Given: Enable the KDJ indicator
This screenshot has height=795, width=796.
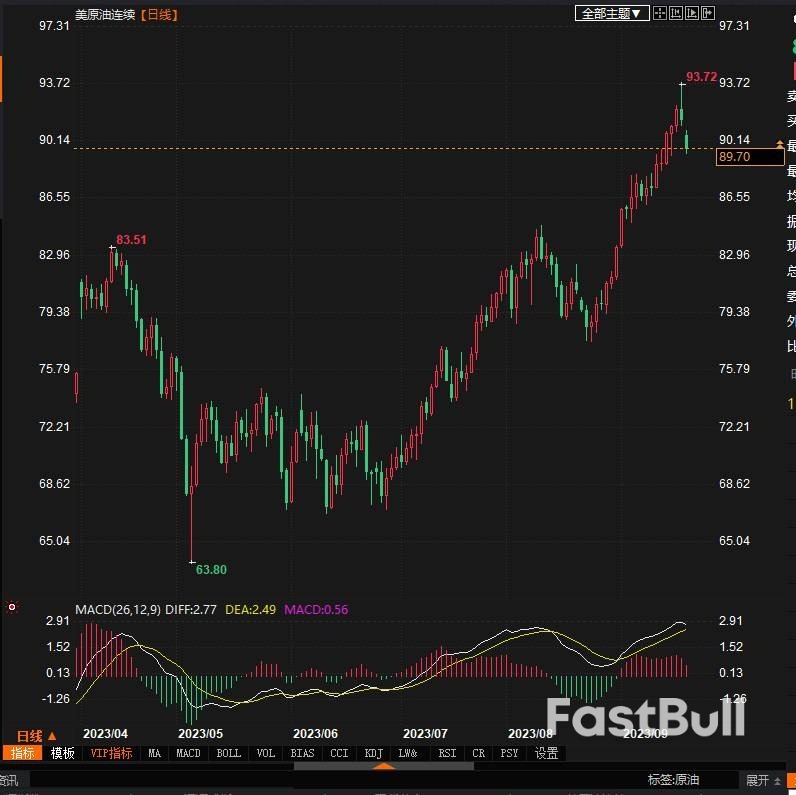Looking at the screenshot, I should [x=373, y=753].
